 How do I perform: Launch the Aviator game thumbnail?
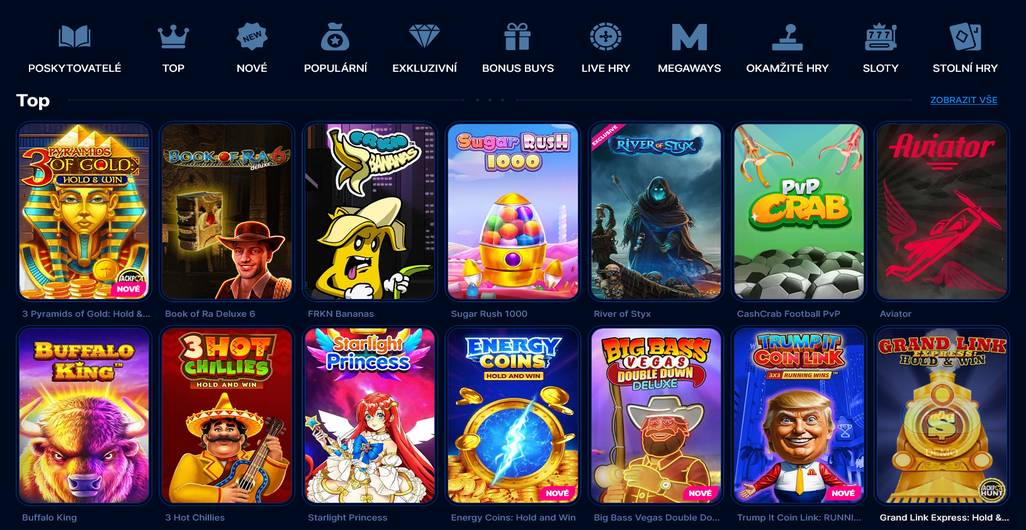tap(942, 211)
